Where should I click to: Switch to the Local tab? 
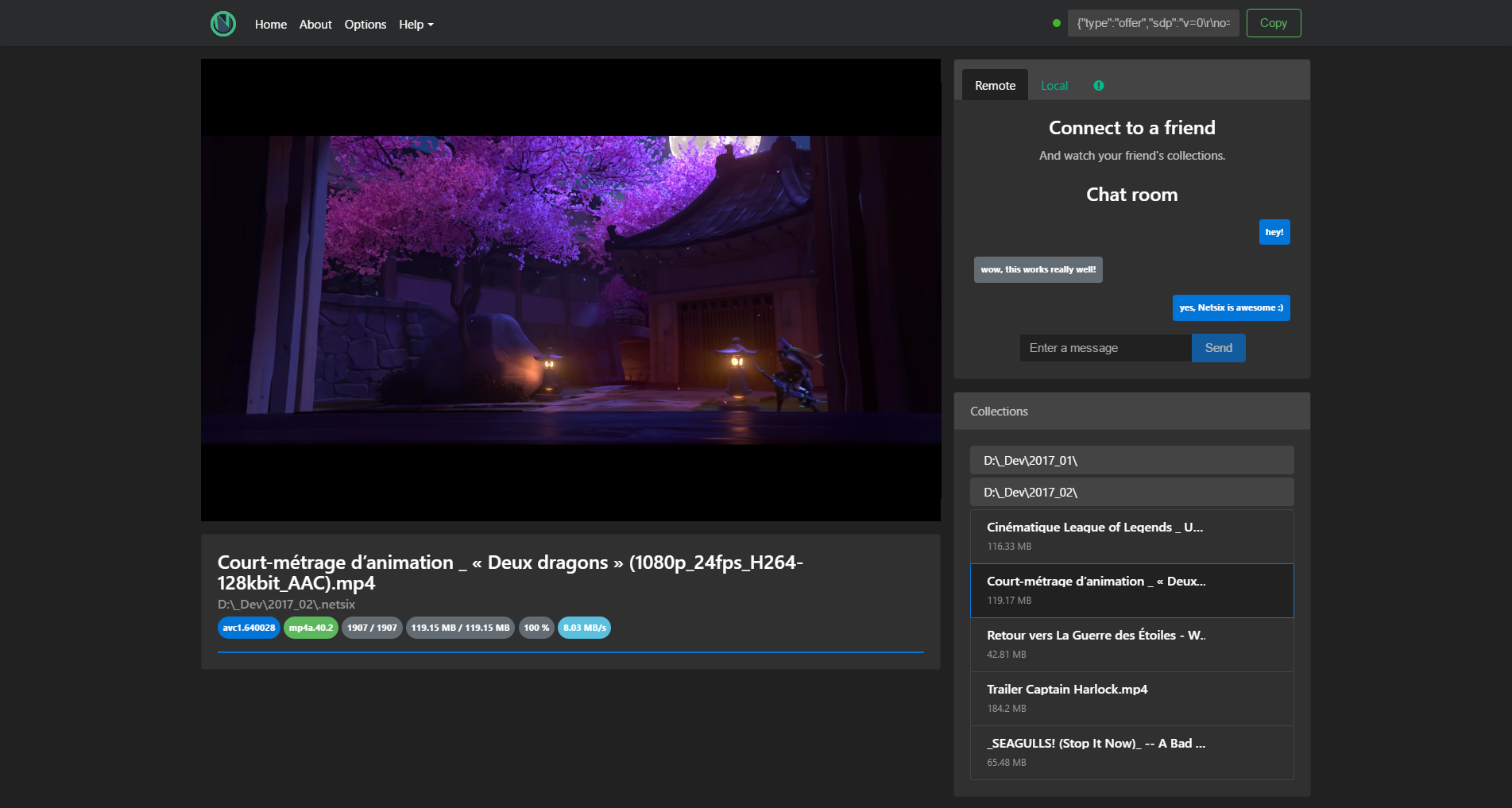tap(1054, 85)
